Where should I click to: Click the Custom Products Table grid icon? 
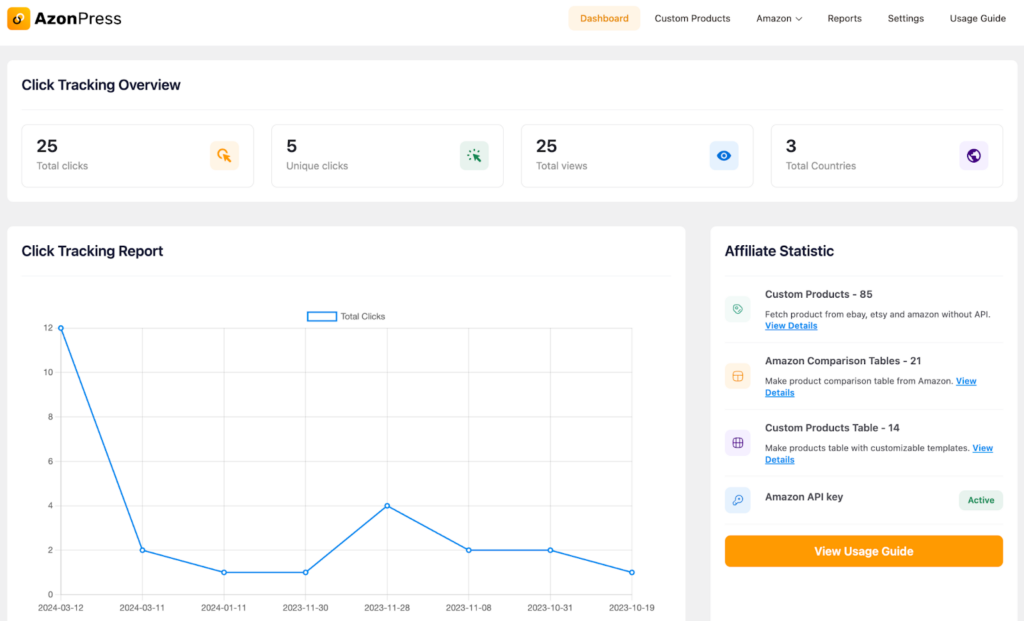(738, 443)
